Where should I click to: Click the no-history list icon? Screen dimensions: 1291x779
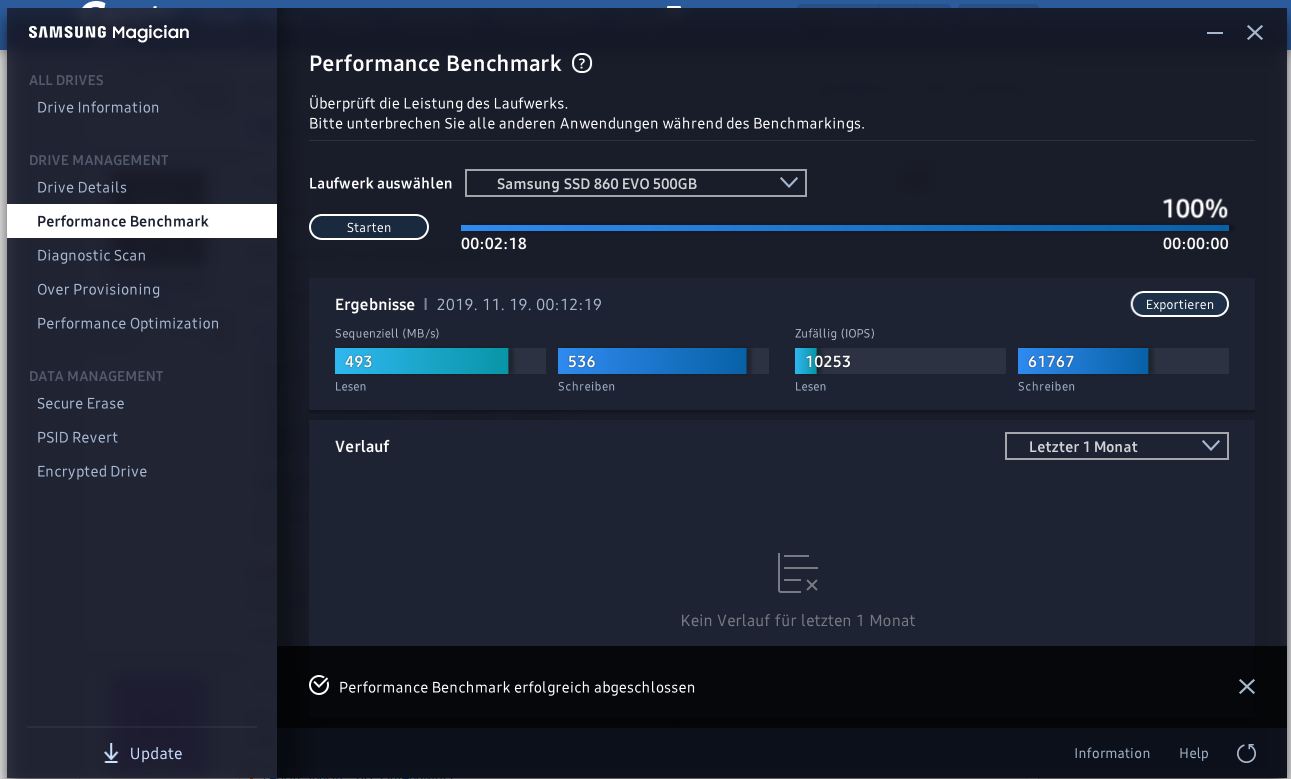point(798,572)
